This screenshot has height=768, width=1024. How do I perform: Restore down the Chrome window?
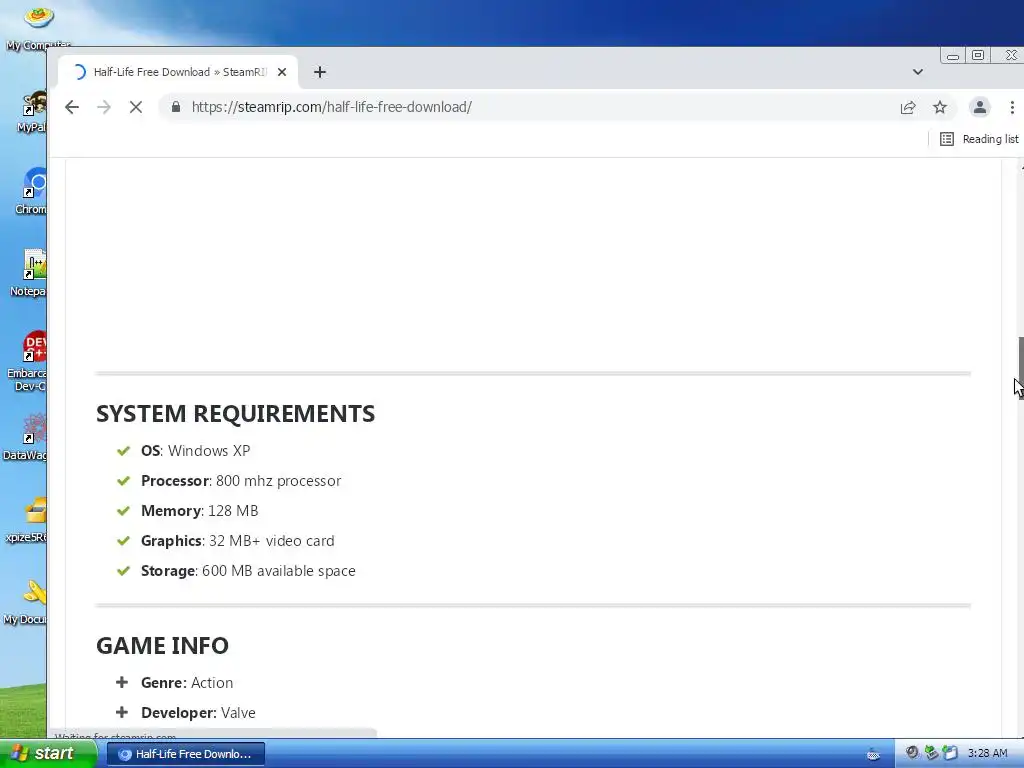point(978,56)
